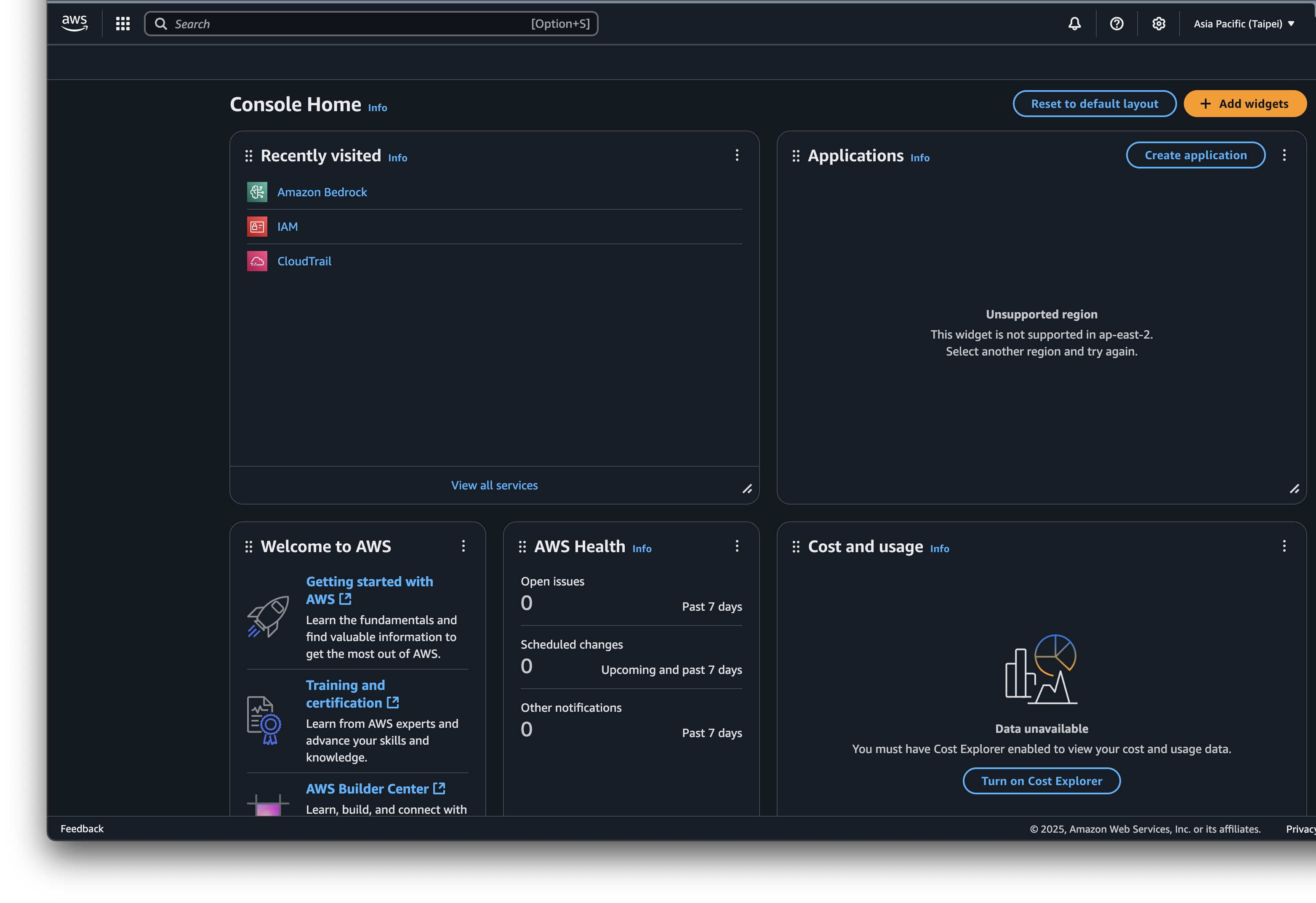Click Info next to Cost and usage
Viewport: 1316px width, 903px height.
click(x=940, y=549)
